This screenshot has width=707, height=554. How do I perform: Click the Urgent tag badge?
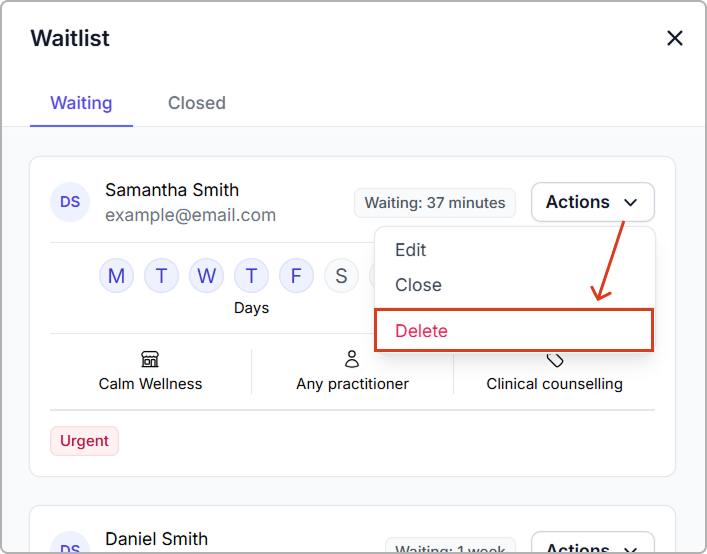pyautogui.click(x=84, y=441)
